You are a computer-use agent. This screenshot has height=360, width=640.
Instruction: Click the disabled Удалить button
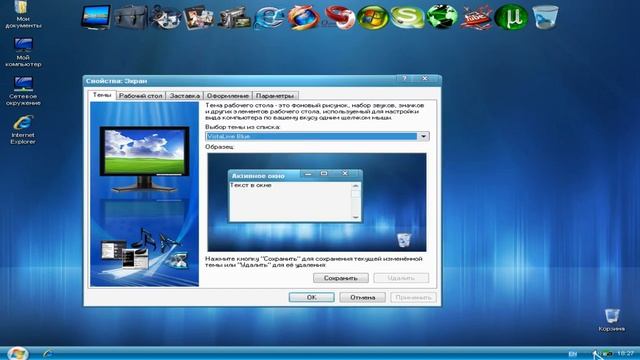pyautogui.click(x=401, y=278)
